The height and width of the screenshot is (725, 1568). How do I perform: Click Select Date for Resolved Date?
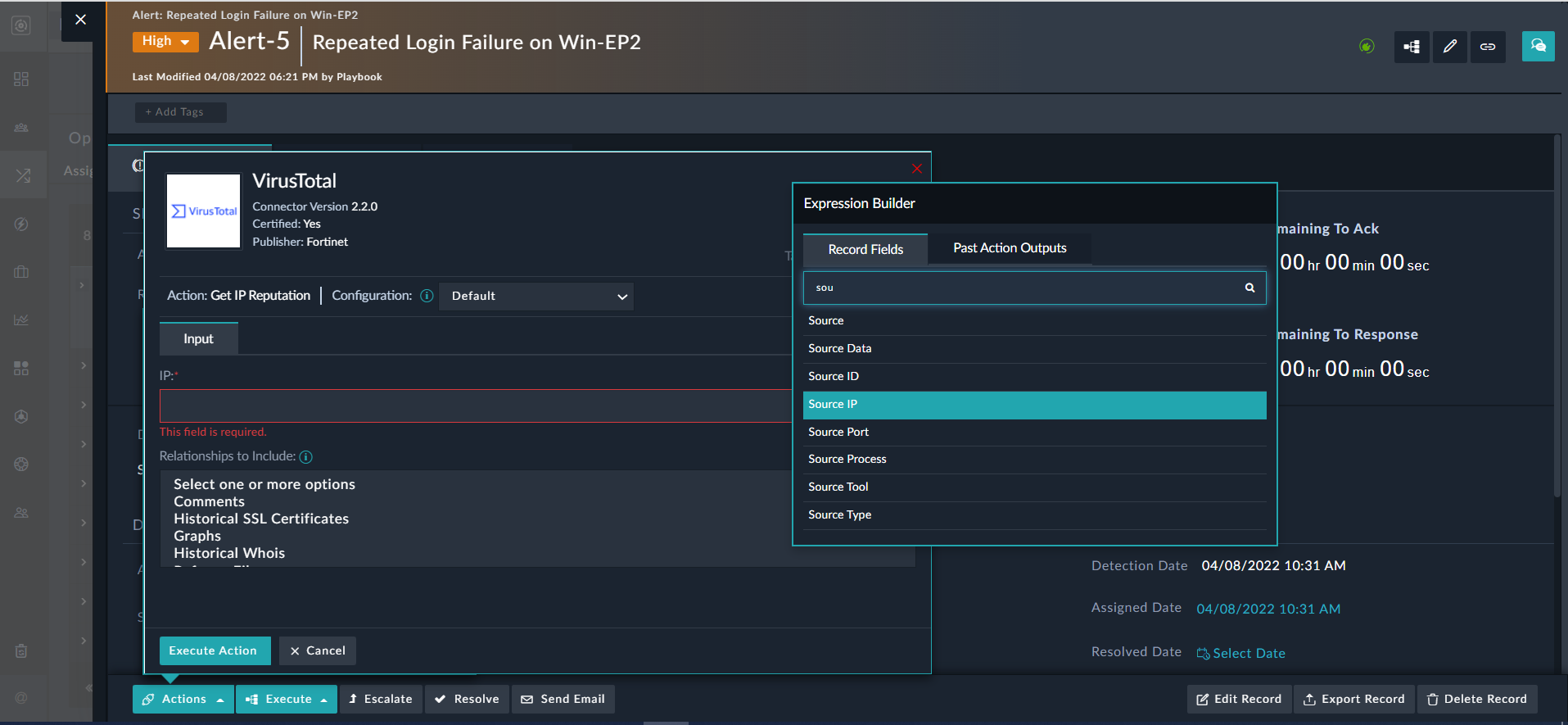click(x=1241, y=654)
